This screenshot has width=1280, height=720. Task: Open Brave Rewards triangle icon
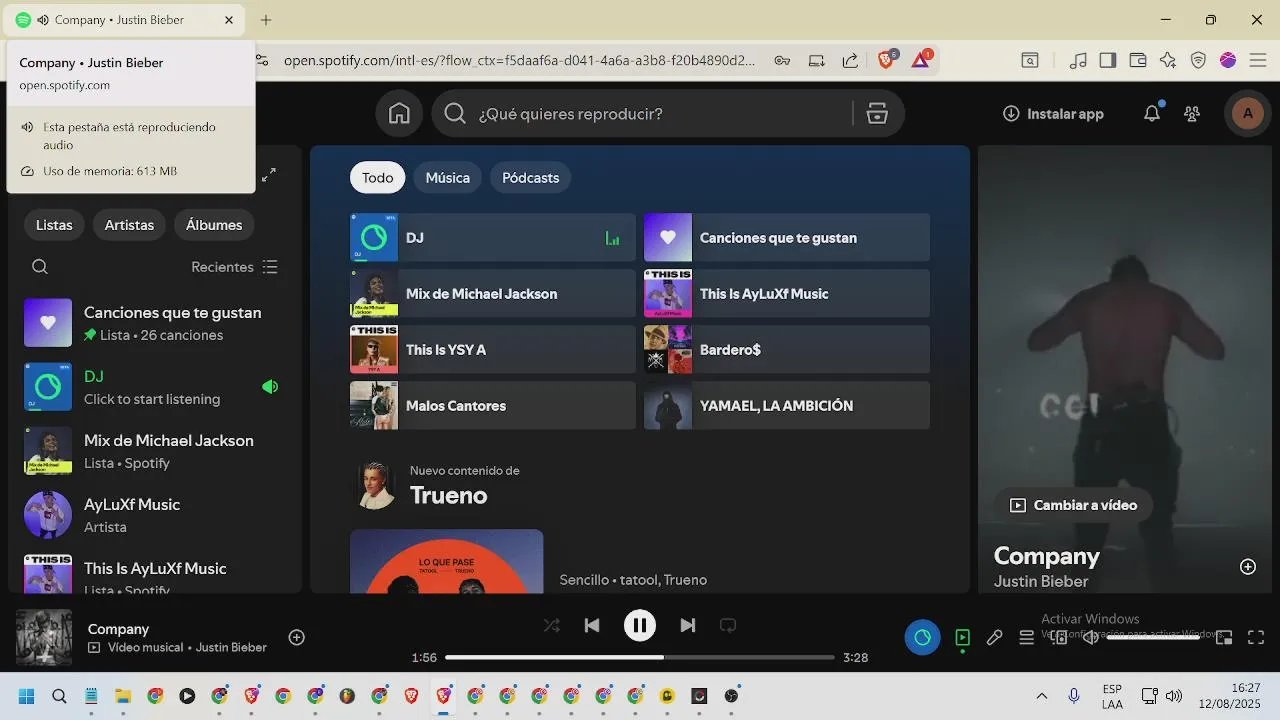[x=920, y=60]
